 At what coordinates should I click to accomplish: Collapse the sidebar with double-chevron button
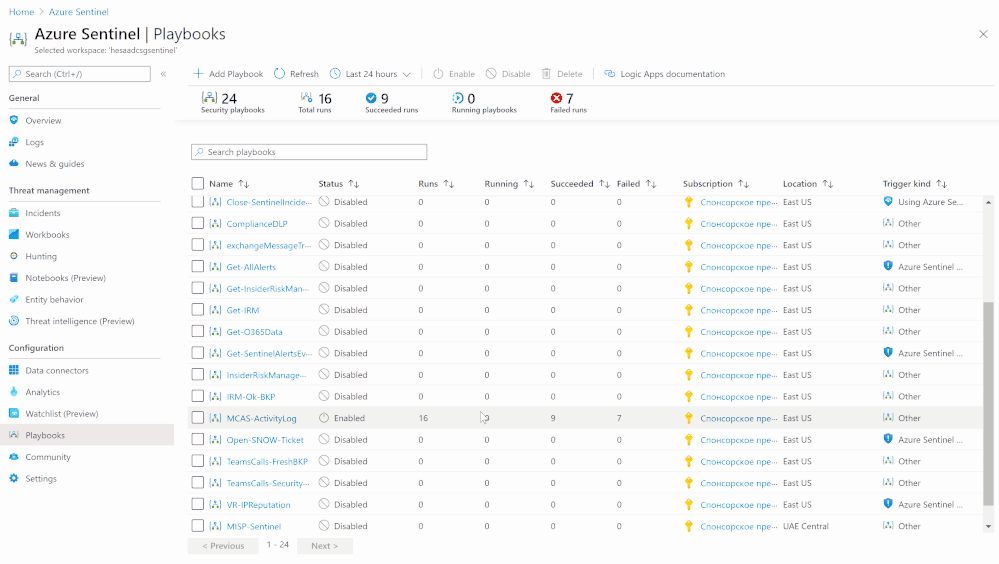pos(163,74)
